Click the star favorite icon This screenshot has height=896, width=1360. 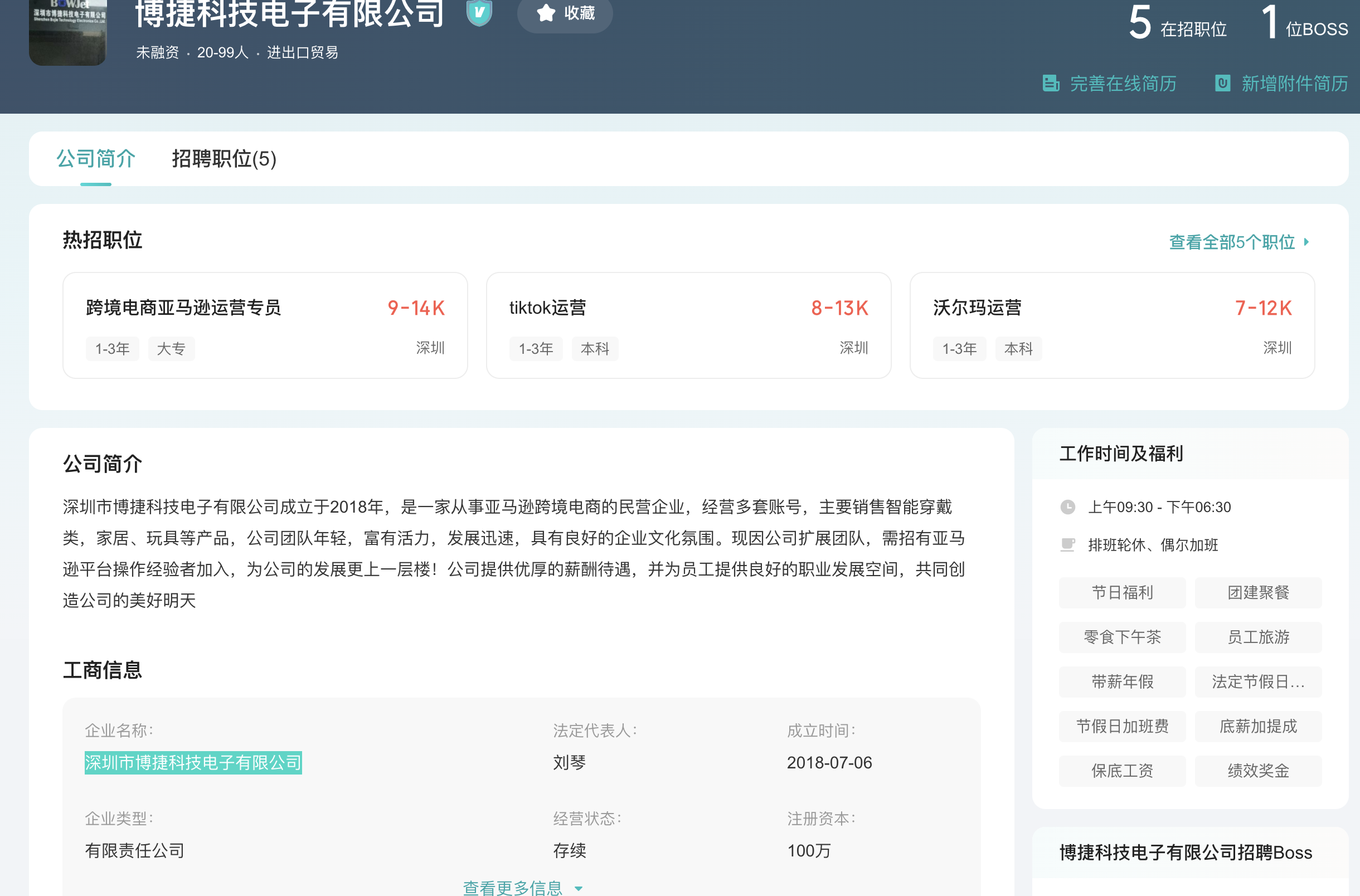(x=546, y=13)
